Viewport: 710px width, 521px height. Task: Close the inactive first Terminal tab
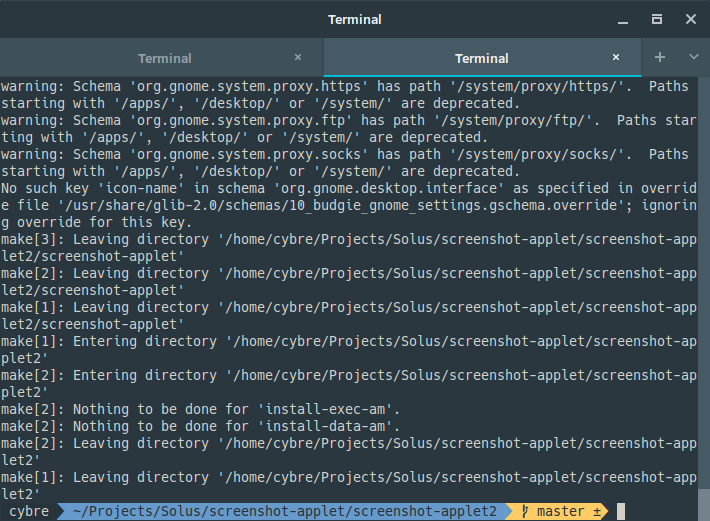pos(298,57)
